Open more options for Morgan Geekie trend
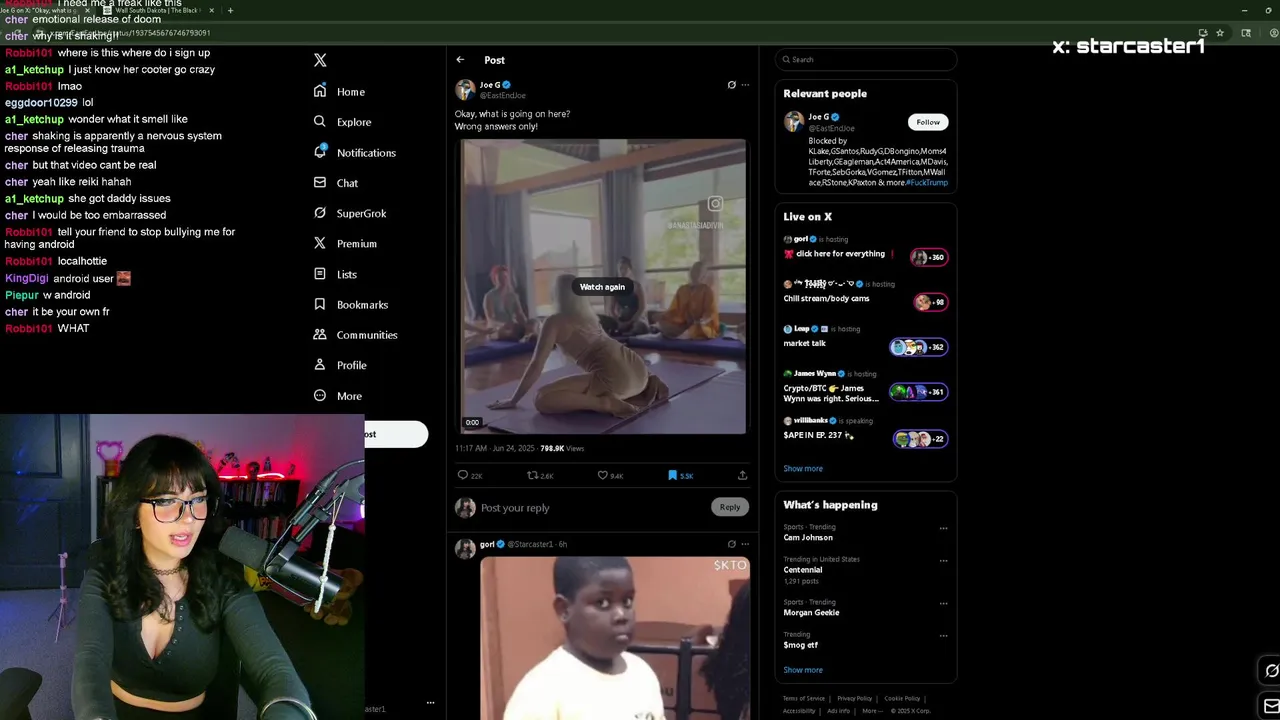 point(943,603)
